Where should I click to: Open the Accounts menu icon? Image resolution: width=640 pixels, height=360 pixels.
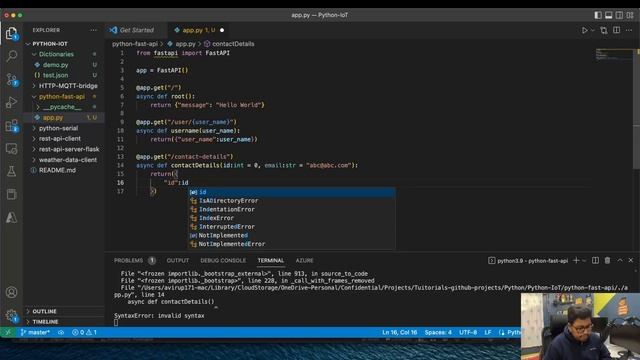11,292
